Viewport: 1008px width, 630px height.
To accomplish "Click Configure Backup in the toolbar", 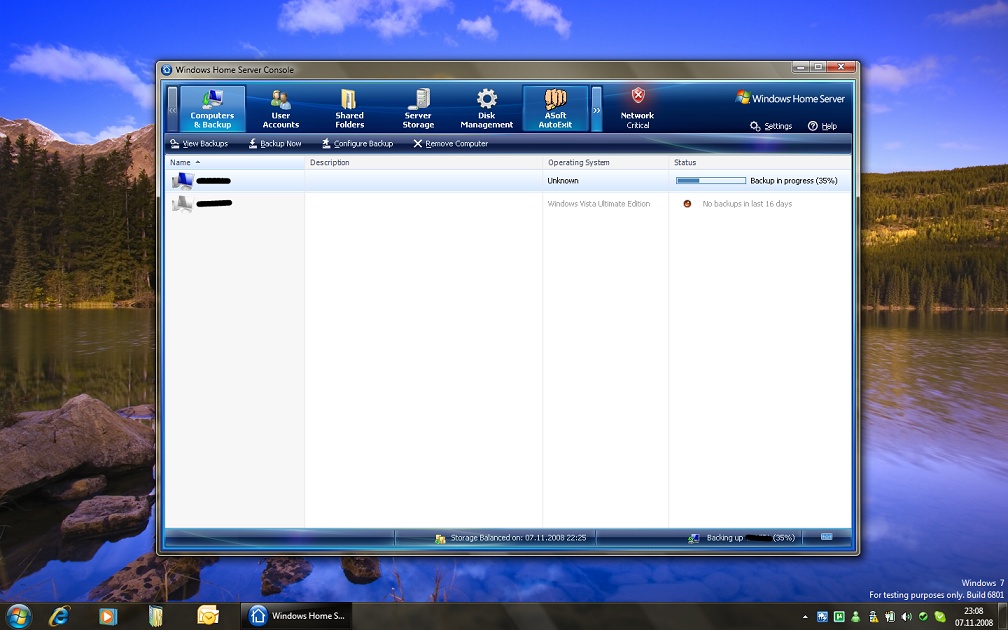I will point(357,143).
